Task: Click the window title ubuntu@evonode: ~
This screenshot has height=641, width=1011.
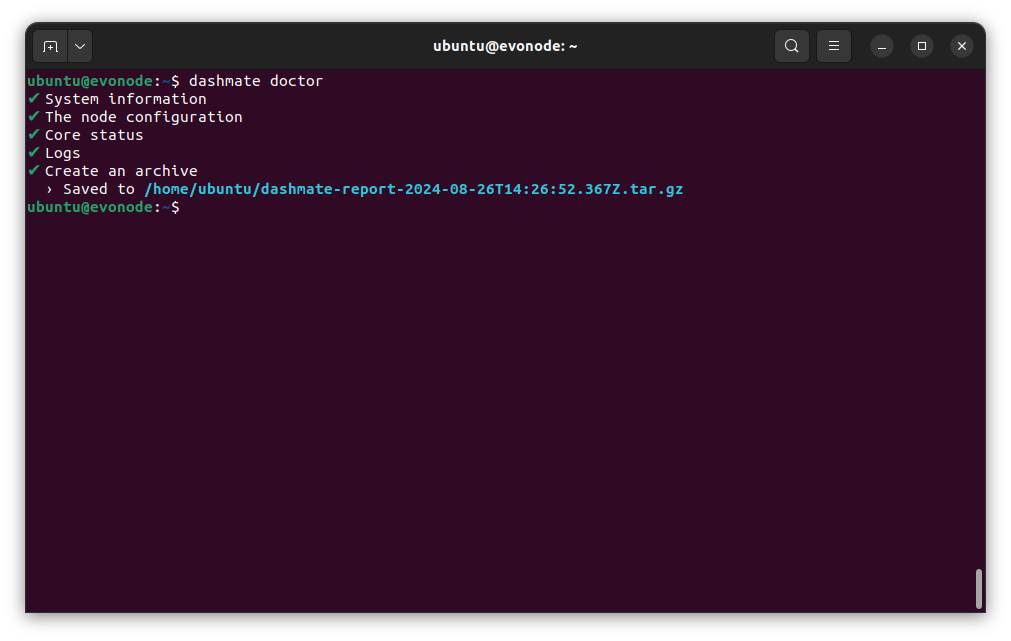Action: pos(505,46)
